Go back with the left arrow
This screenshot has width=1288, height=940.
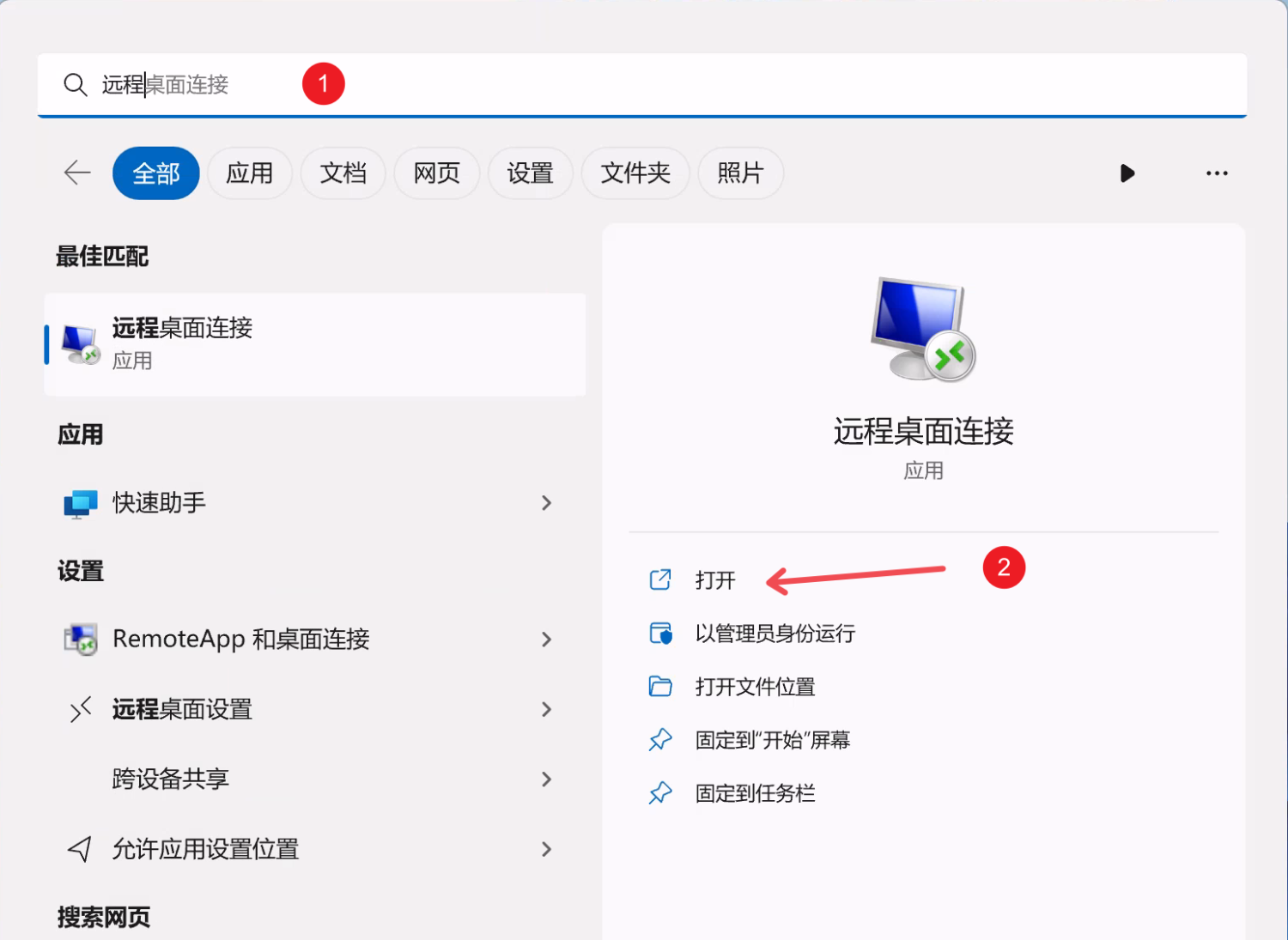[x=77, y=173]
